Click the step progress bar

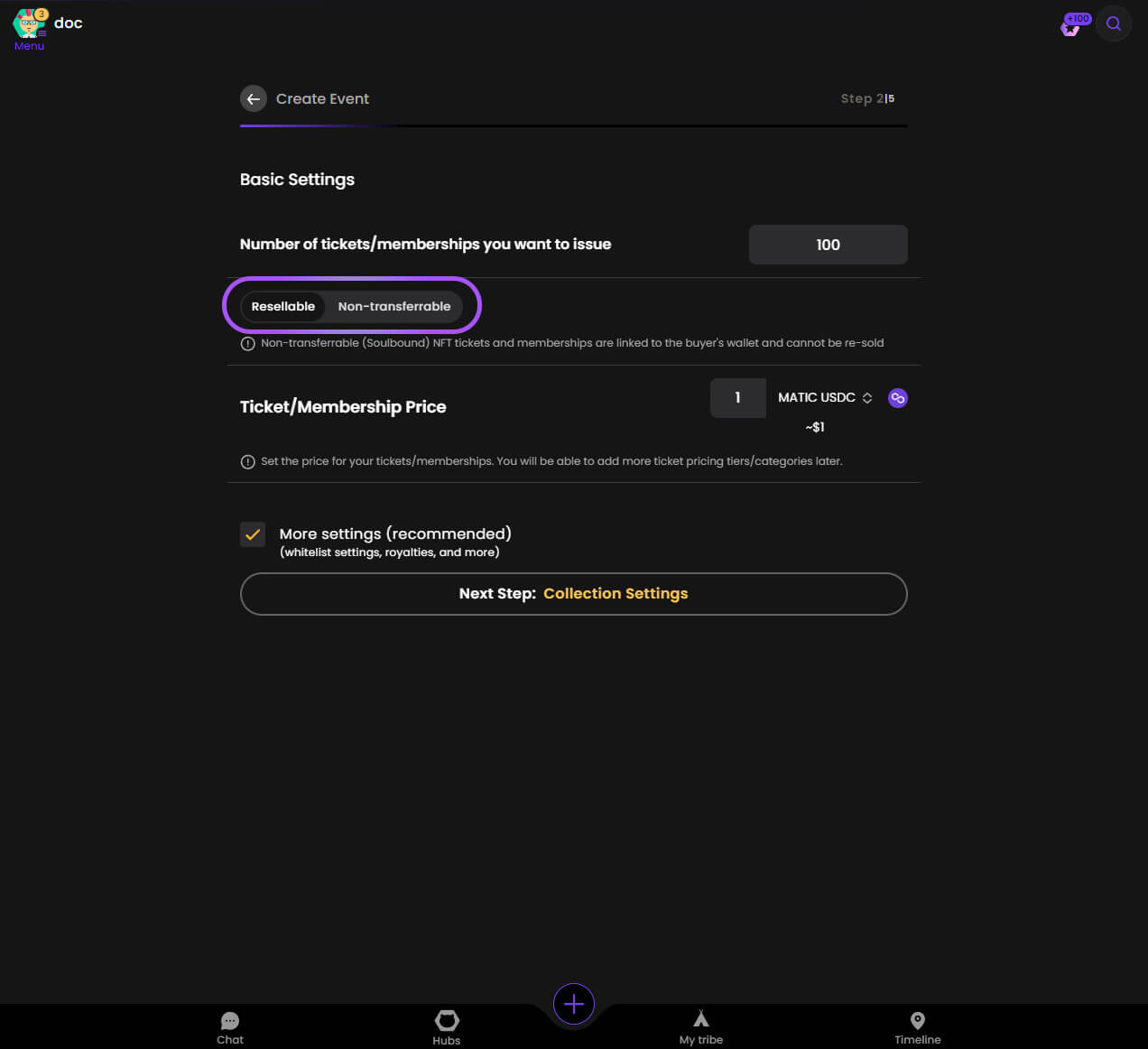point(574,125)
